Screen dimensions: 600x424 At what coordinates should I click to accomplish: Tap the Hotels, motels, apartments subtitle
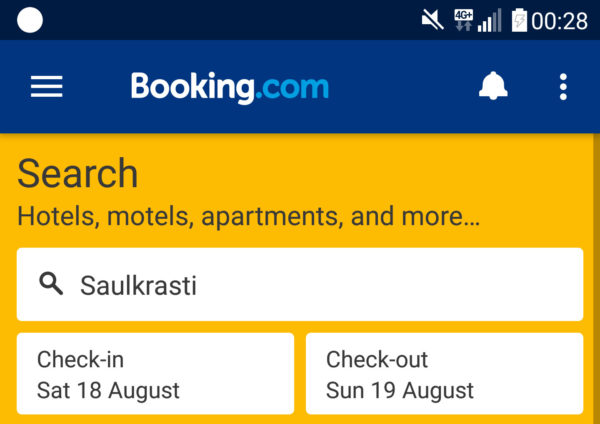(248, 217)
